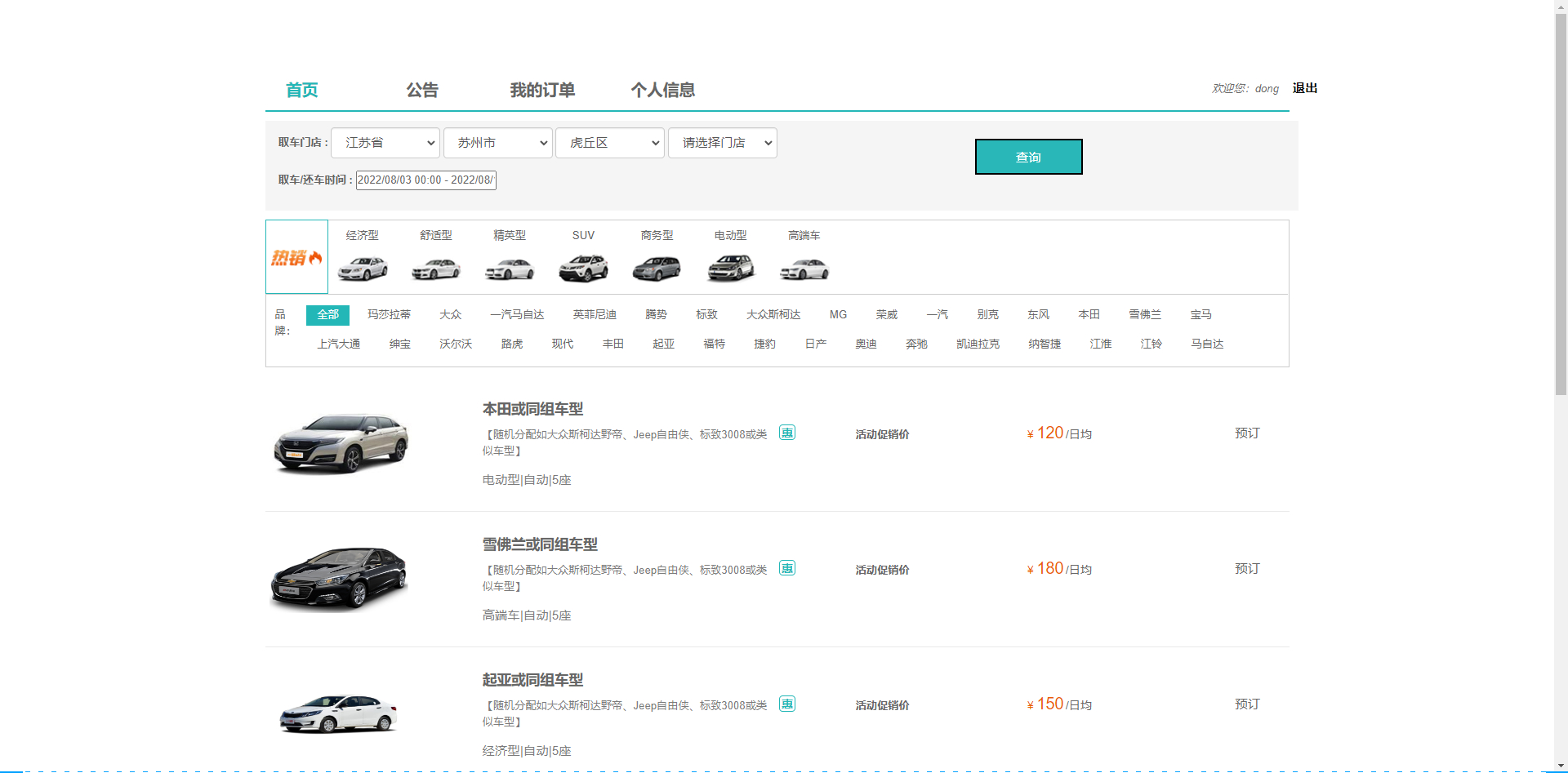Filter by brand 玛莎拉蒂
This screenshot has height=773, width=1568.
click(389, 315)
